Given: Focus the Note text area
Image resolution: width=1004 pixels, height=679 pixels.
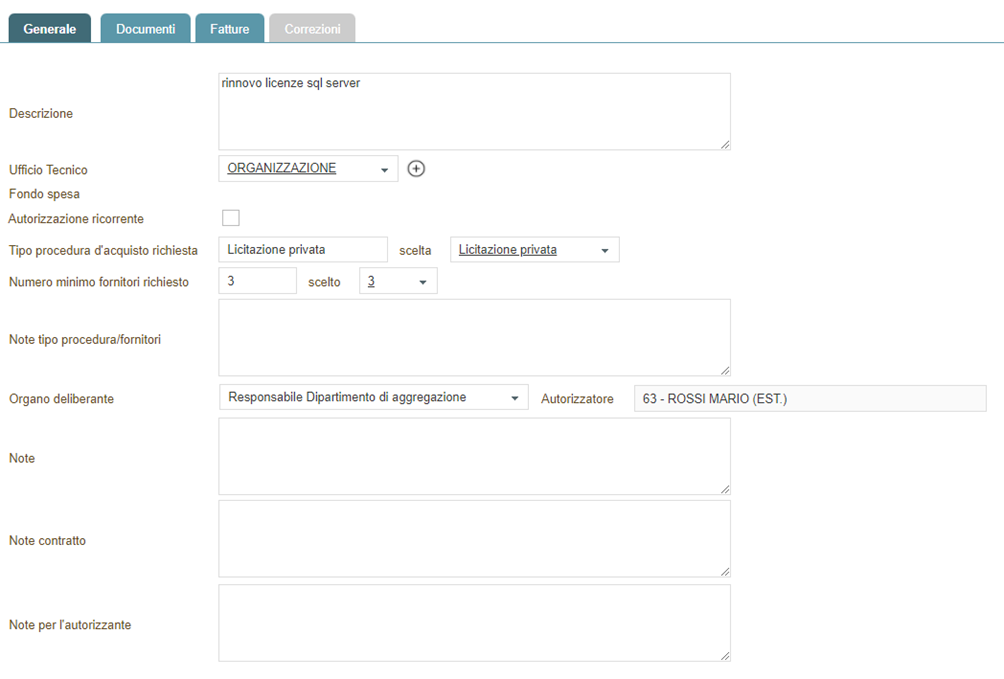Looking at the screenshot, I should pos(474,457).
